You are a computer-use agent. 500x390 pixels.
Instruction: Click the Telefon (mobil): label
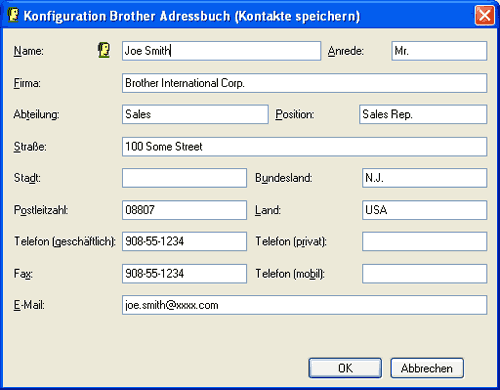[x=290, y=274]
